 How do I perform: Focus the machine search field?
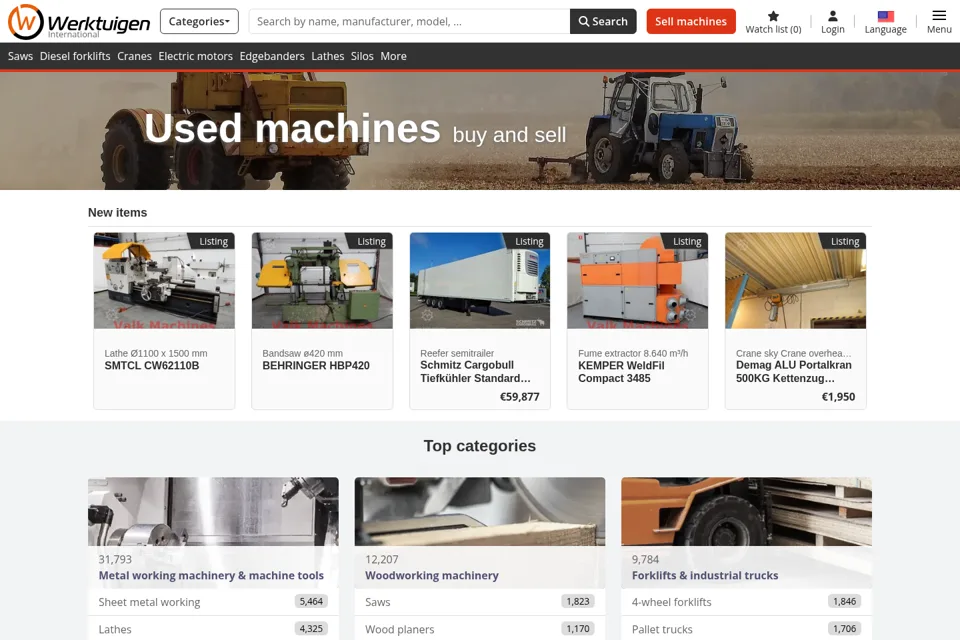click(409, 21)
